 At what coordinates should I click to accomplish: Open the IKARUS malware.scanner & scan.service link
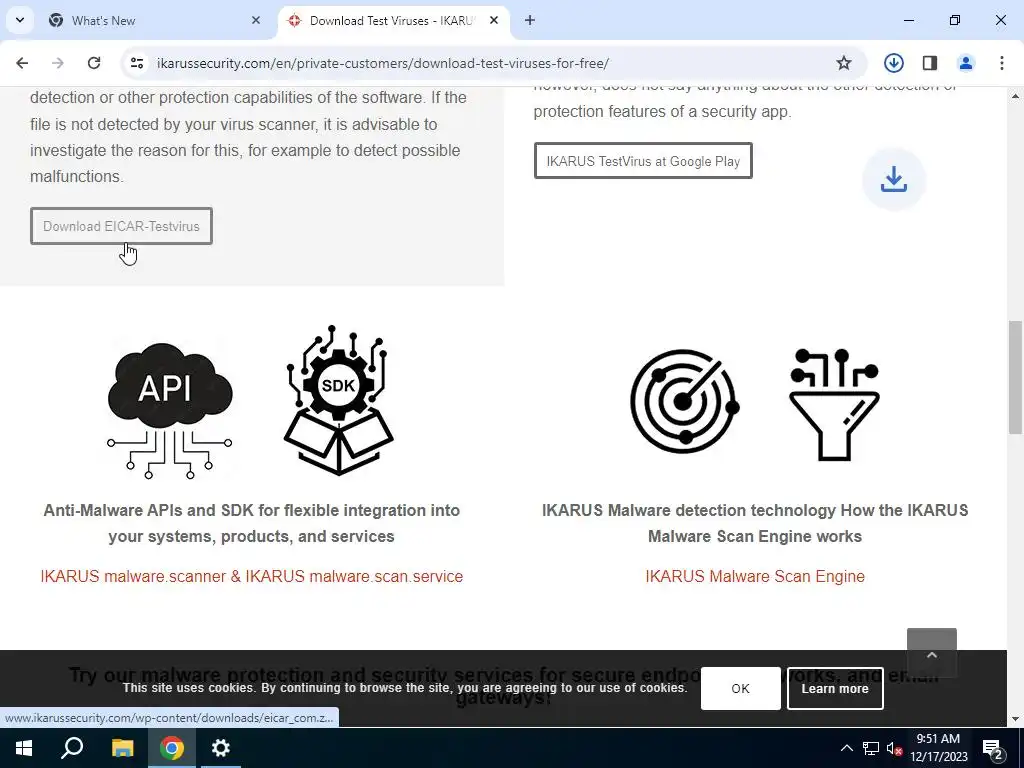point(251,576)
